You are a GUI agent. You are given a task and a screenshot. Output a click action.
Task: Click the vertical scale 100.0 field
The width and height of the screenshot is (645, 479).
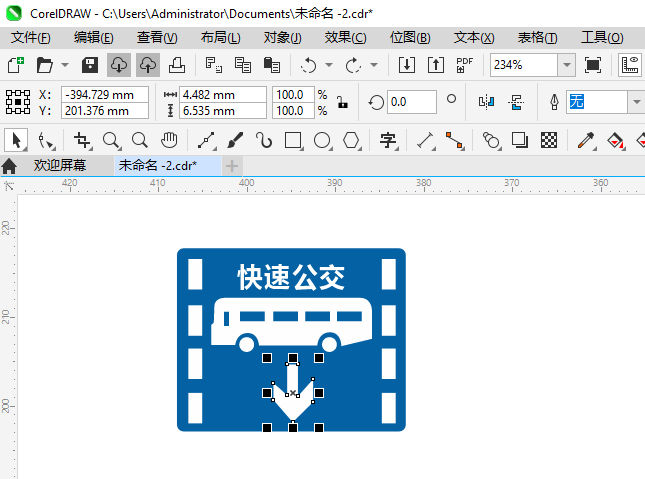pyautogui.click(x=293, y=111)
